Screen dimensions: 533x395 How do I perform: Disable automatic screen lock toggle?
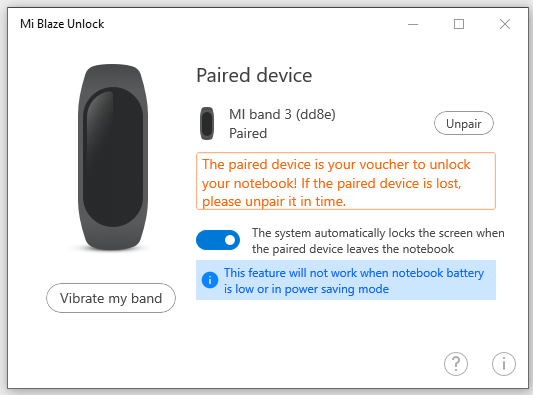(218, 240)
